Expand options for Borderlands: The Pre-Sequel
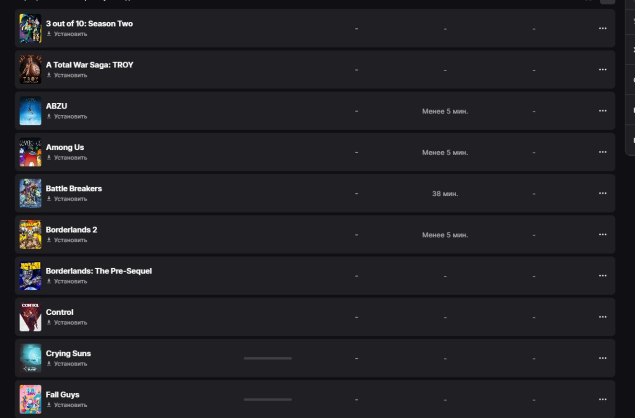 click(602, 276)
